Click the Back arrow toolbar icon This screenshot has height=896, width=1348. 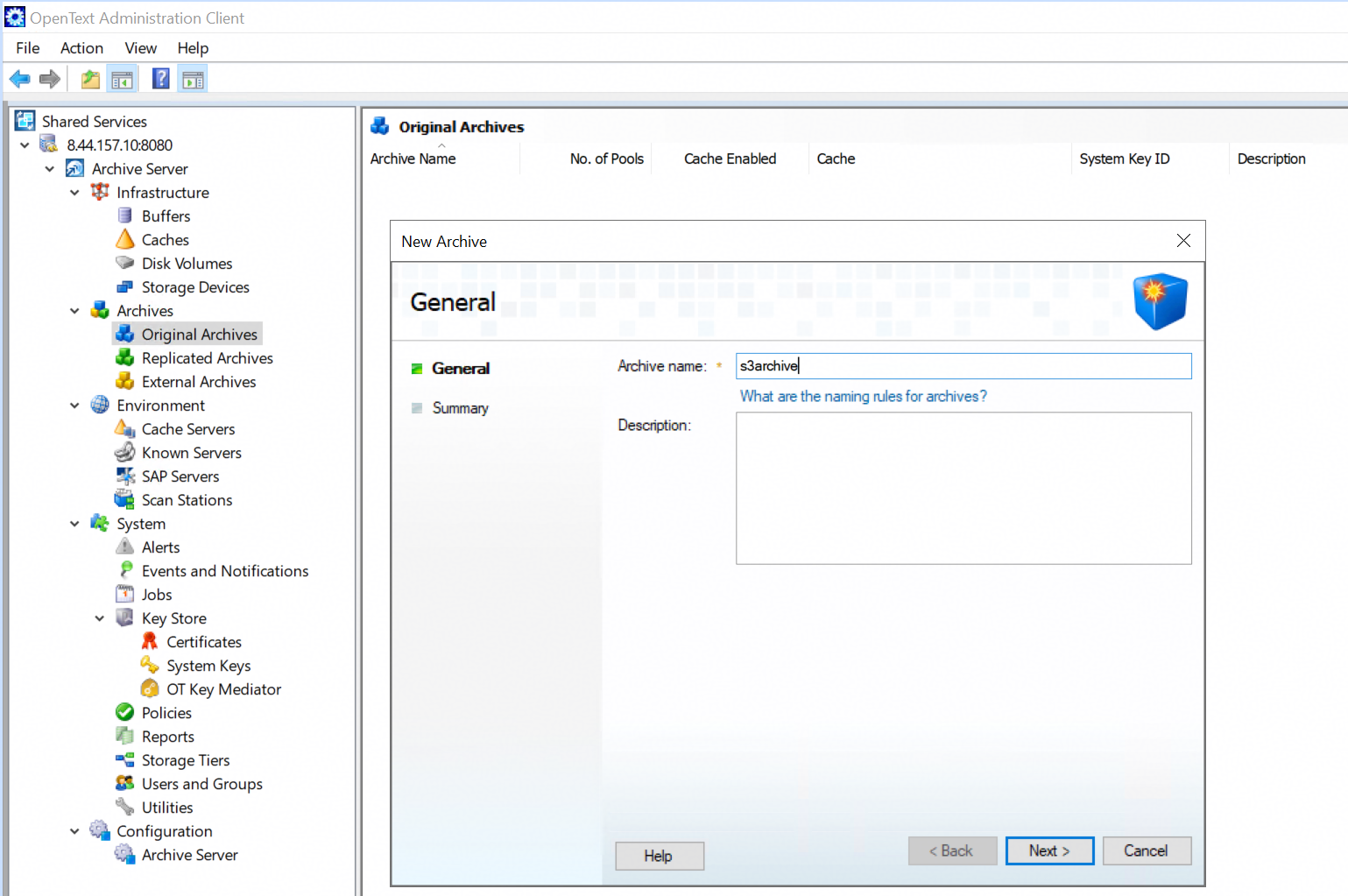[19, 80]
